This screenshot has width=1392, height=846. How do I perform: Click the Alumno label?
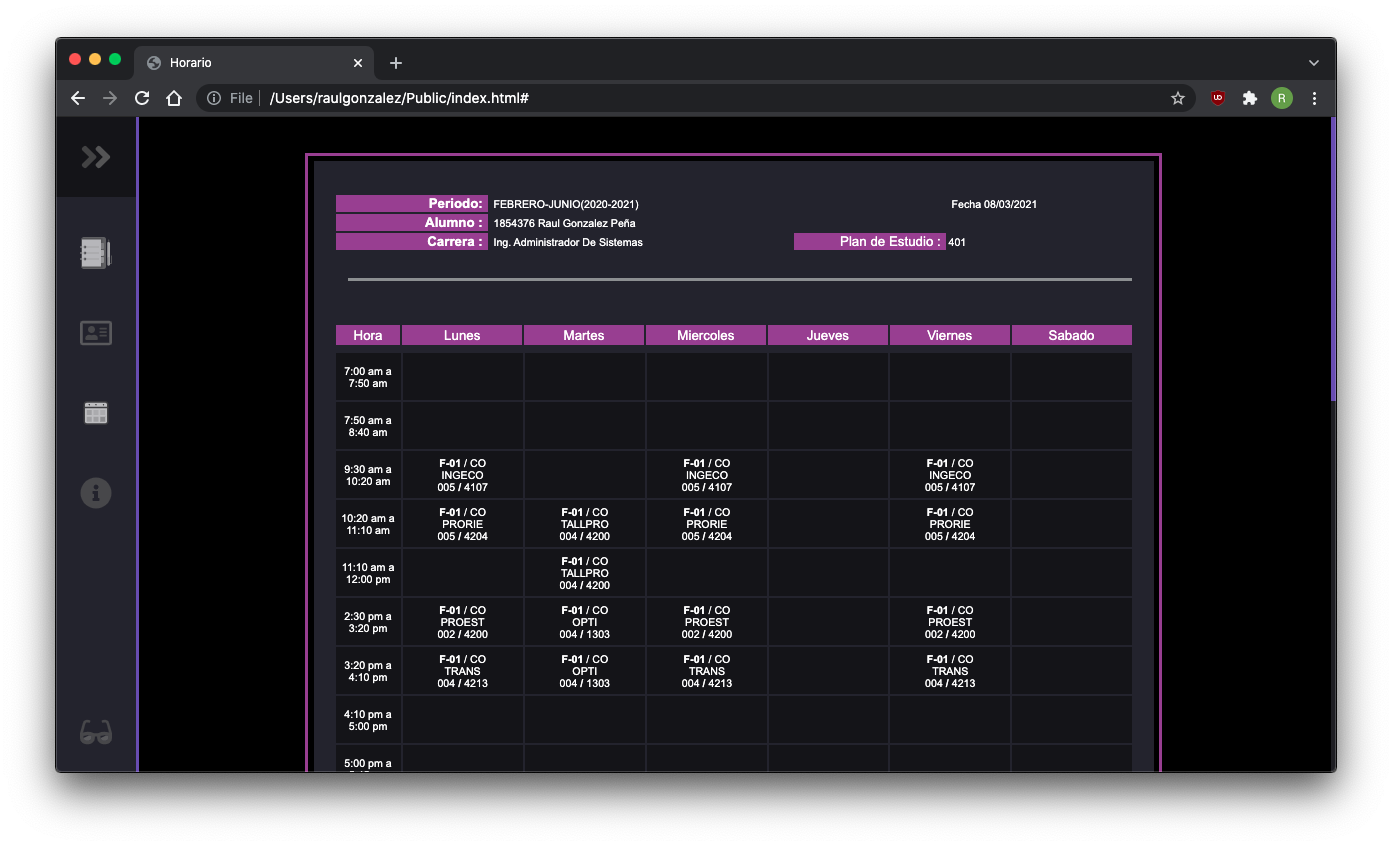point(412,222)
